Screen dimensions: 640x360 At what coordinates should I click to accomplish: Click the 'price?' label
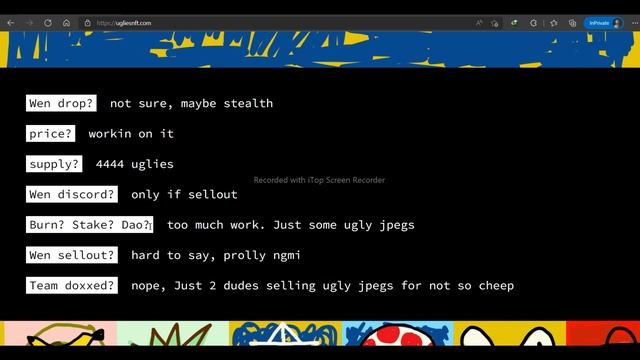pos(51,133)
